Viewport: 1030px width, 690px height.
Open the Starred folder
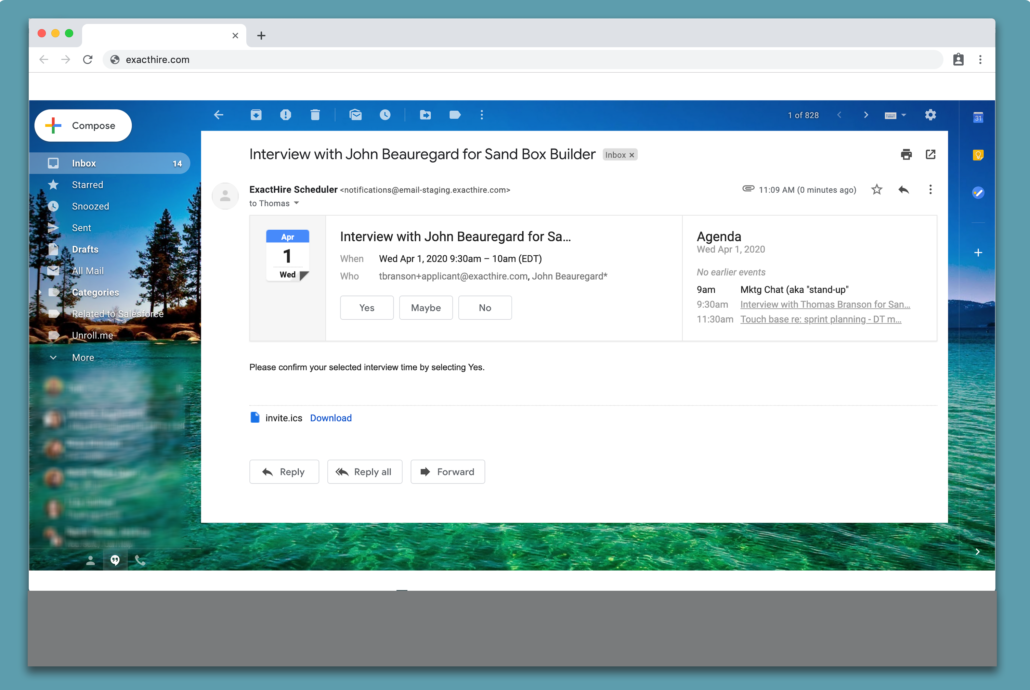tap(87, 185)
